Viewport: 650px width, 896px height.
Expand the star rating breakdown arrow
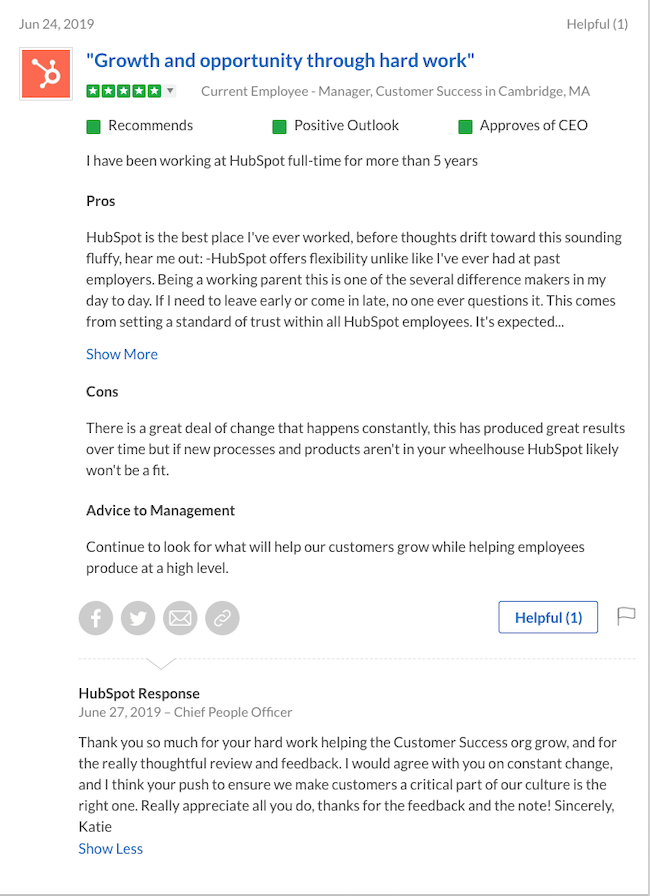[170, 91]
